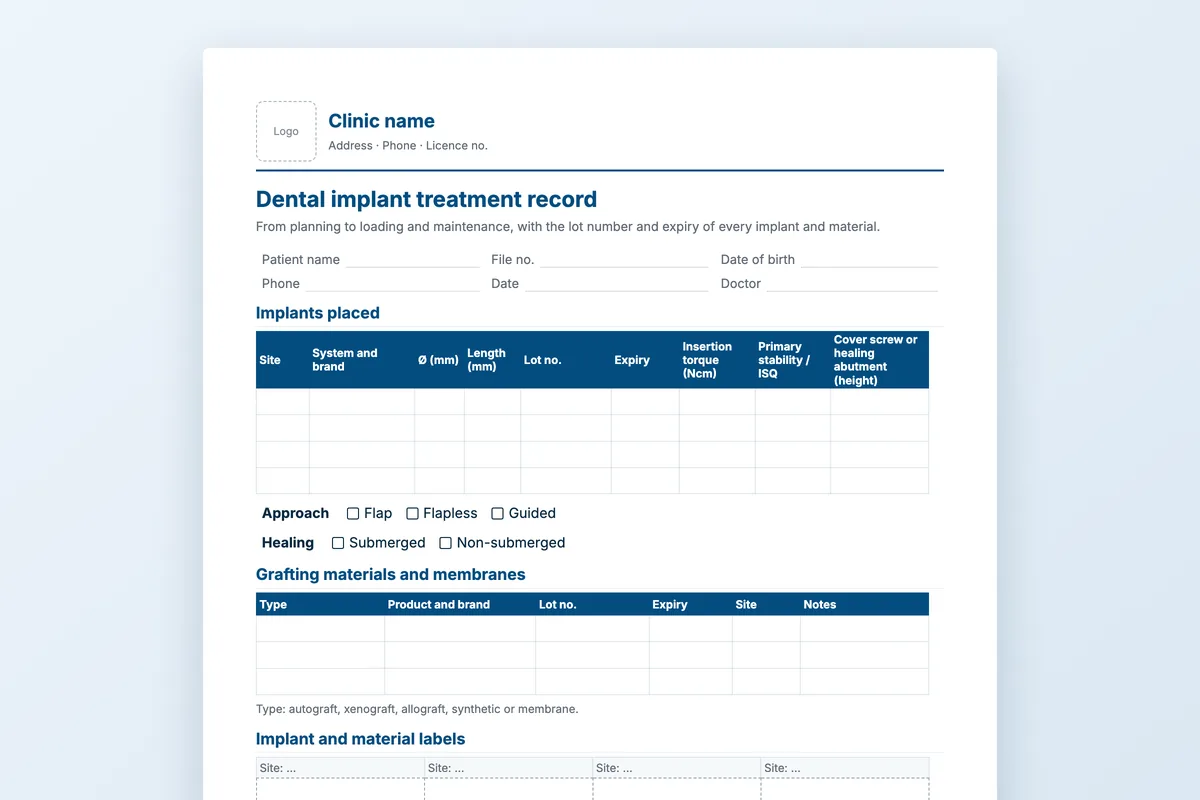The height and width of the screenshot is (800, 1200).
Task: Tick the Flap approach checkbox
Action: point(353,513)
